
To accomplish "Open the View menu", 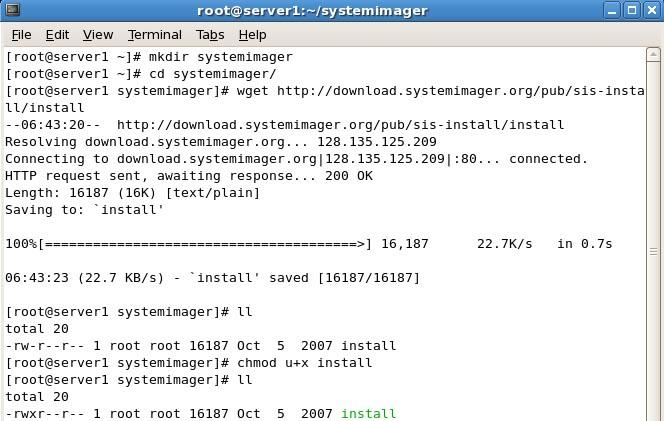I will click(98, 35).
